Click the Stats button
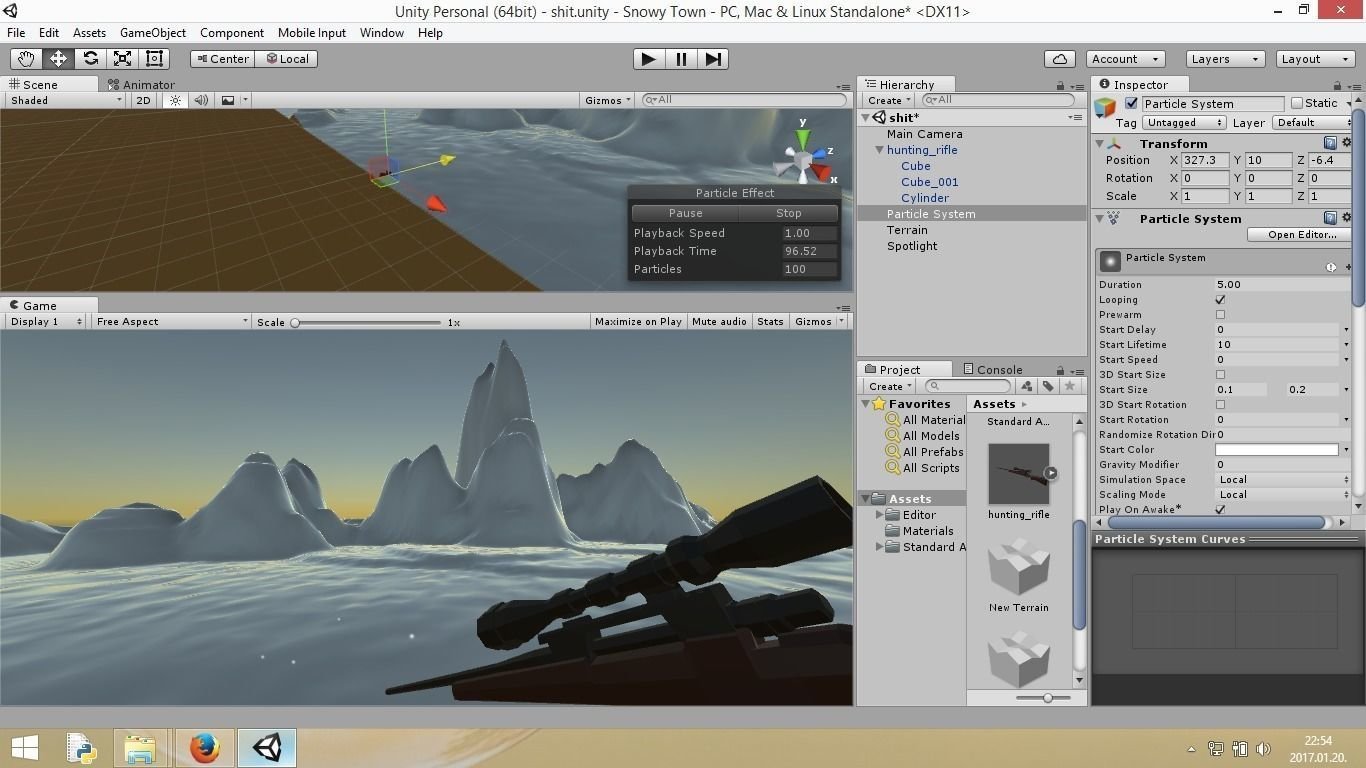The width and height of the screenshot is (1366, 768). [770, 322]
